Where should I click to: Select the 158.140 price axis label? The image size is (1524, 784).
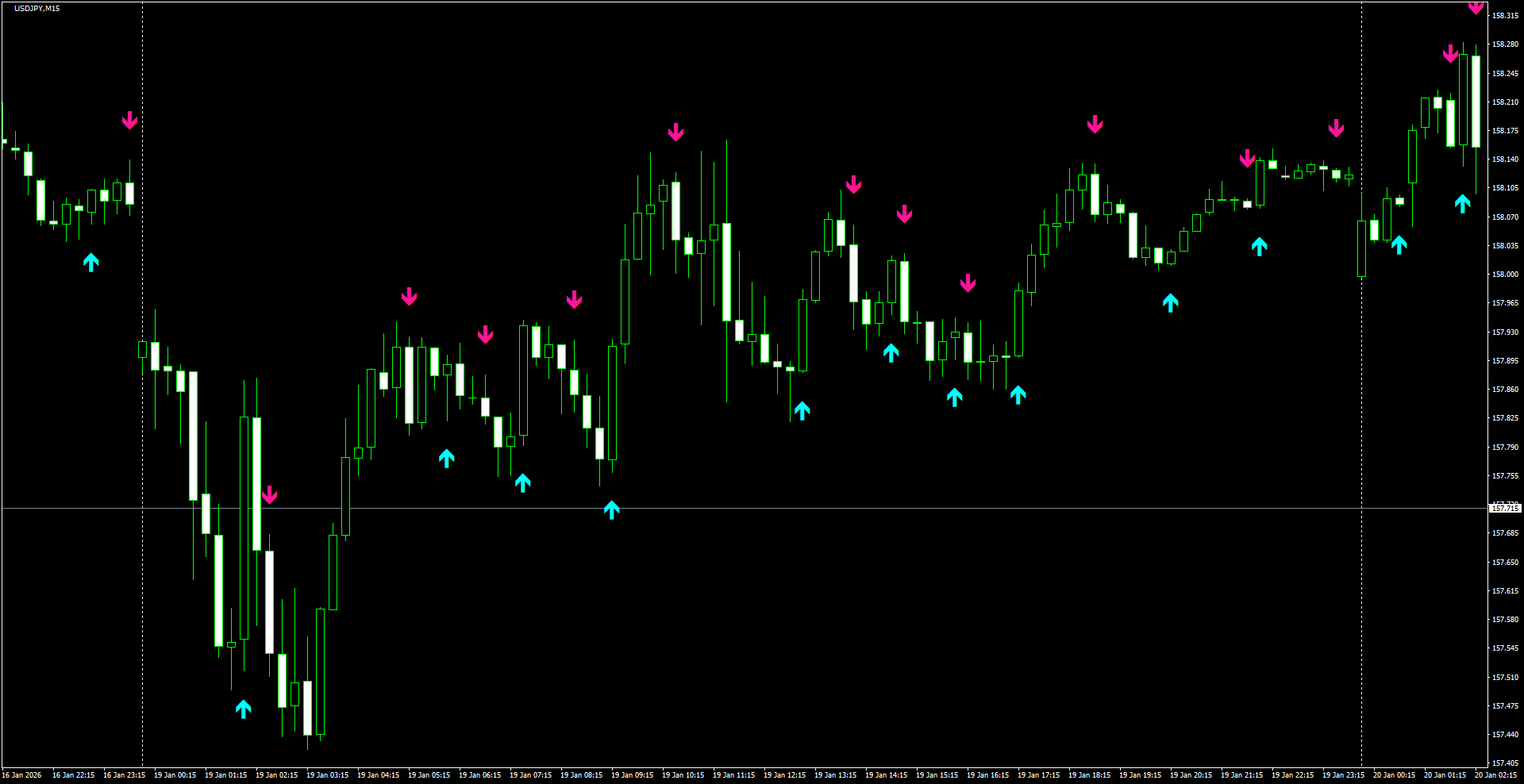[x=1505, y=159]
